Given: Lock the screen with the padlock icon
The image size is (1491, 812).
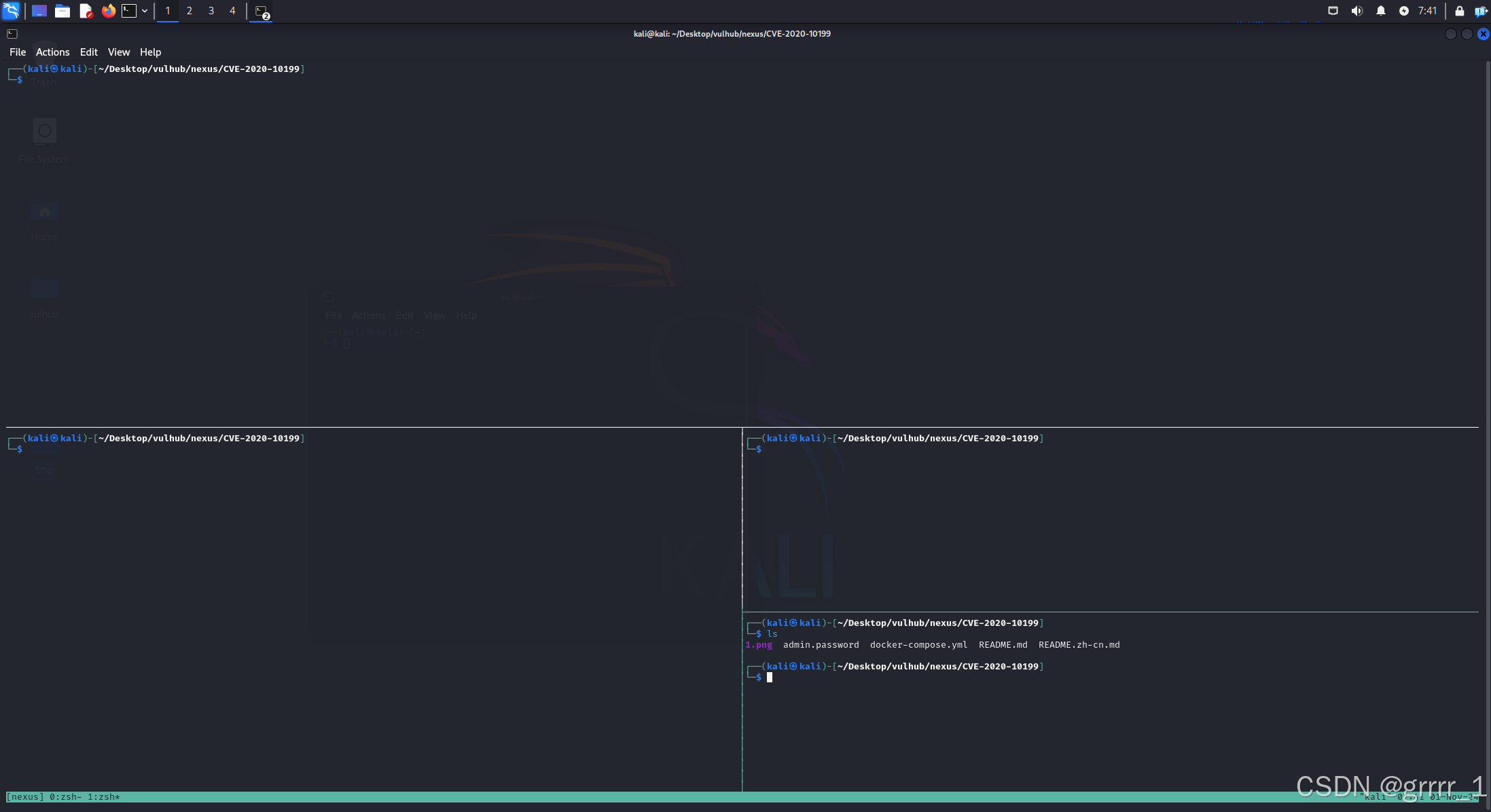Looking at the screenshot, I should [1459, 11].
